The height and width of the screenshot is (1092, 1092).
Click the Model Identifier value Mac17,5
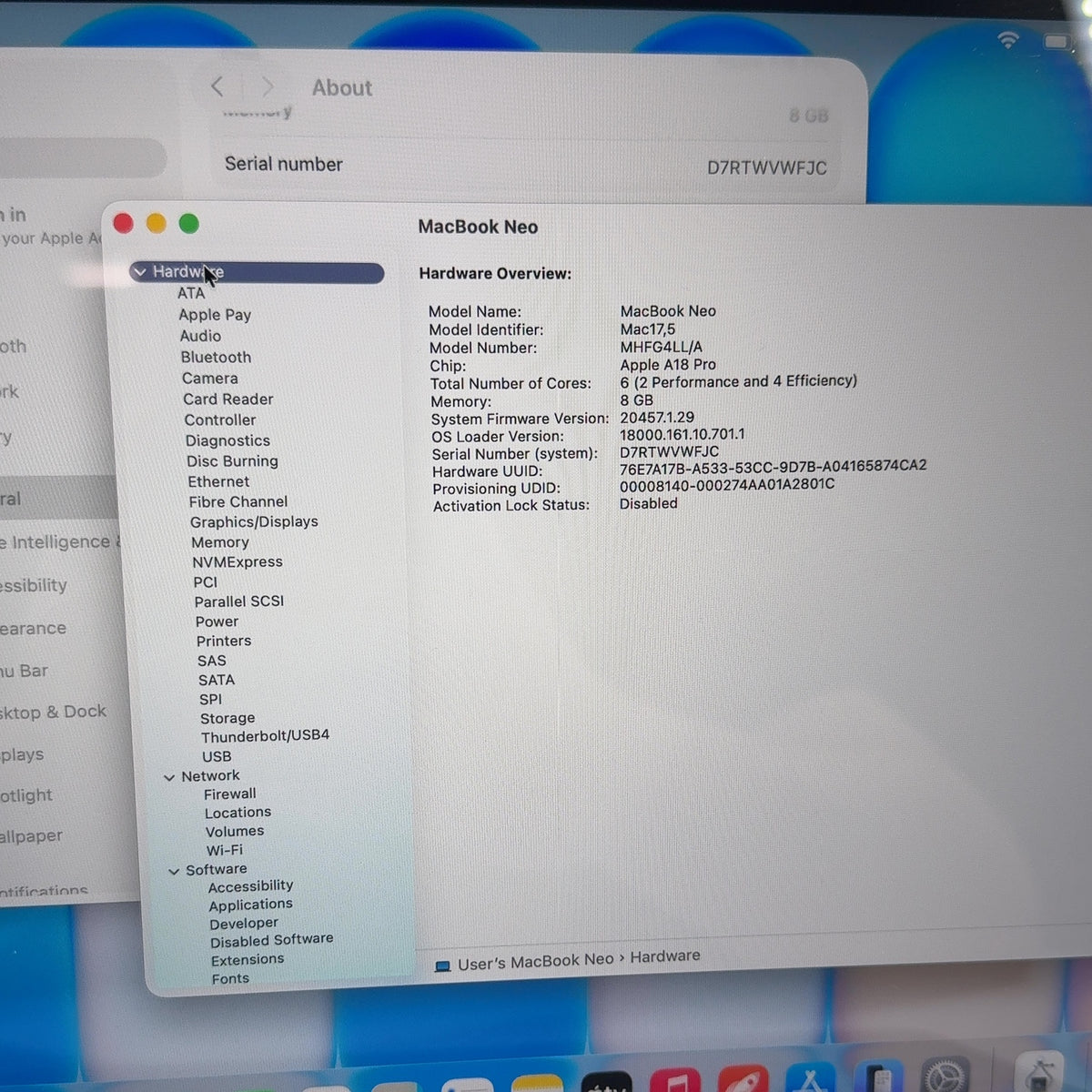[648, 329]
